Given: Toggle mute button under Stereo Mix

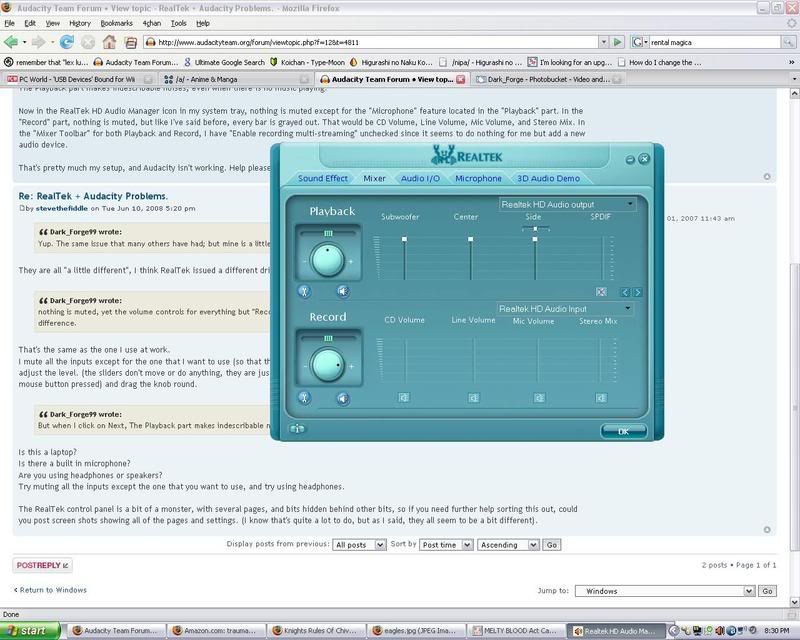Looking at the screenshot, I should (x=603, y=397).
